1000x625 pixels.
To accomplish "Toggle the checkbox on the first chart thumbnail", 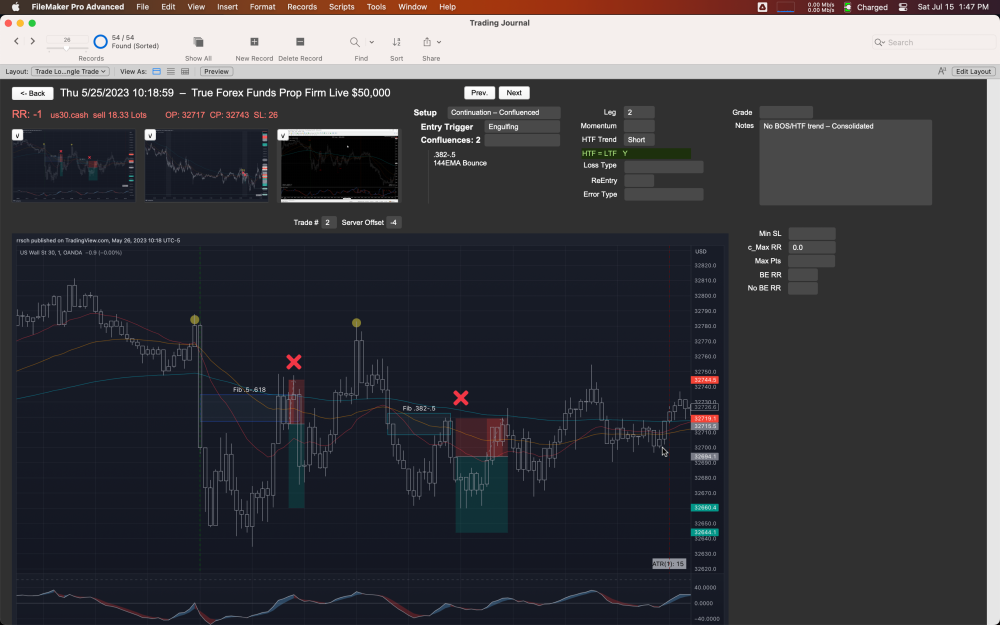I will pyautogui.click(x=17, y=133).
